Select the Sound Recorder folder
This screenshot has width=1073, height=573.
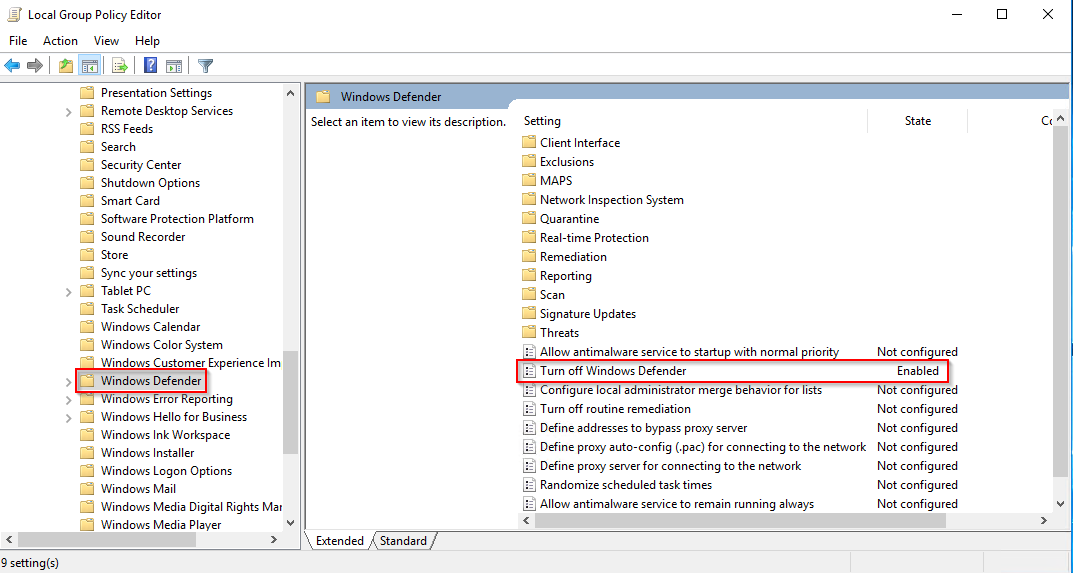coord(143,236)
